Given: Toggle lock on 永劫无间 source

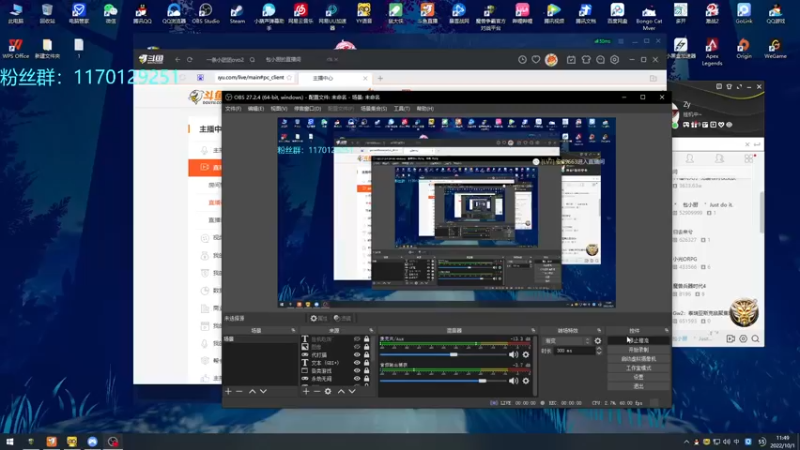Looking at the screenshot, I should 366,379.
